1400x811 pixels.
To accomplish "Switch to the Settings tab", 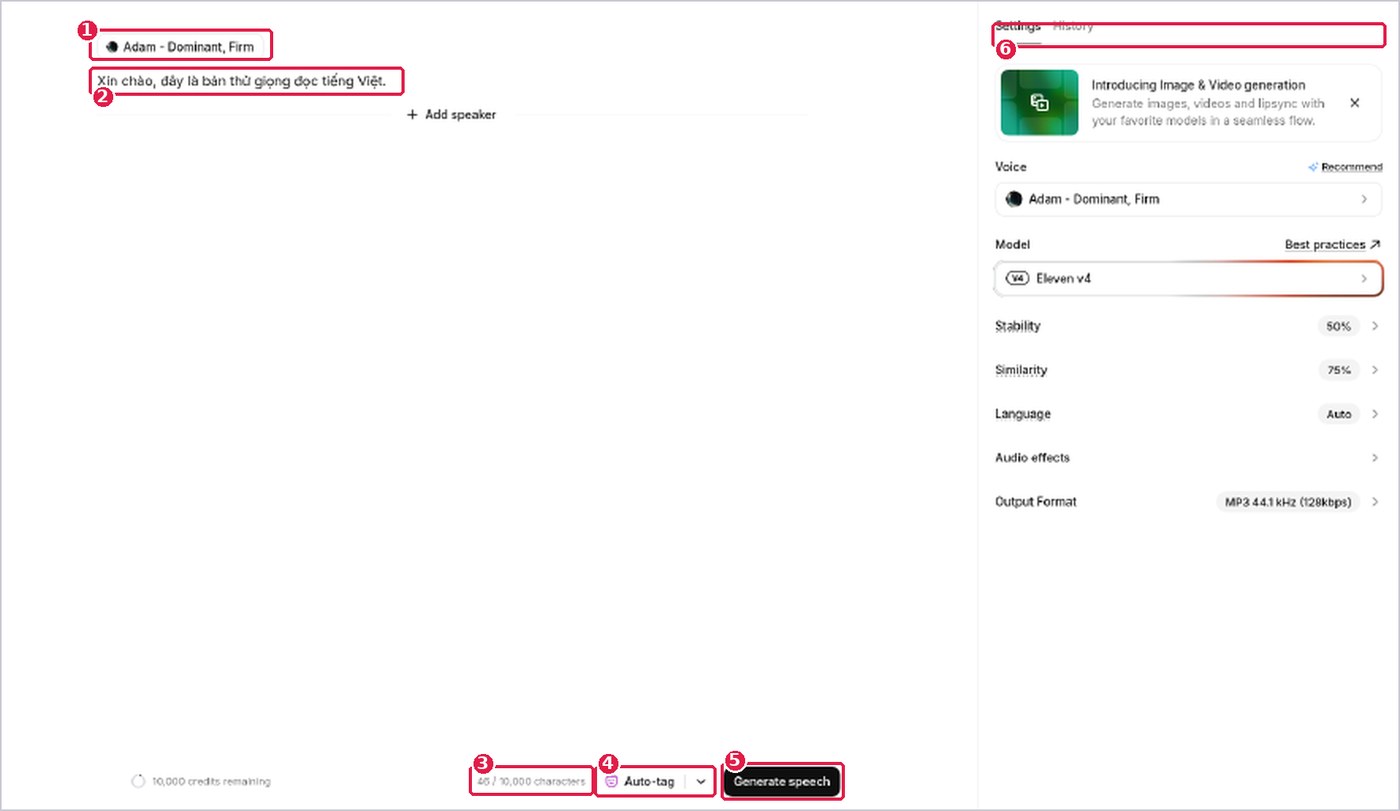I will [x=1018, y=27].
